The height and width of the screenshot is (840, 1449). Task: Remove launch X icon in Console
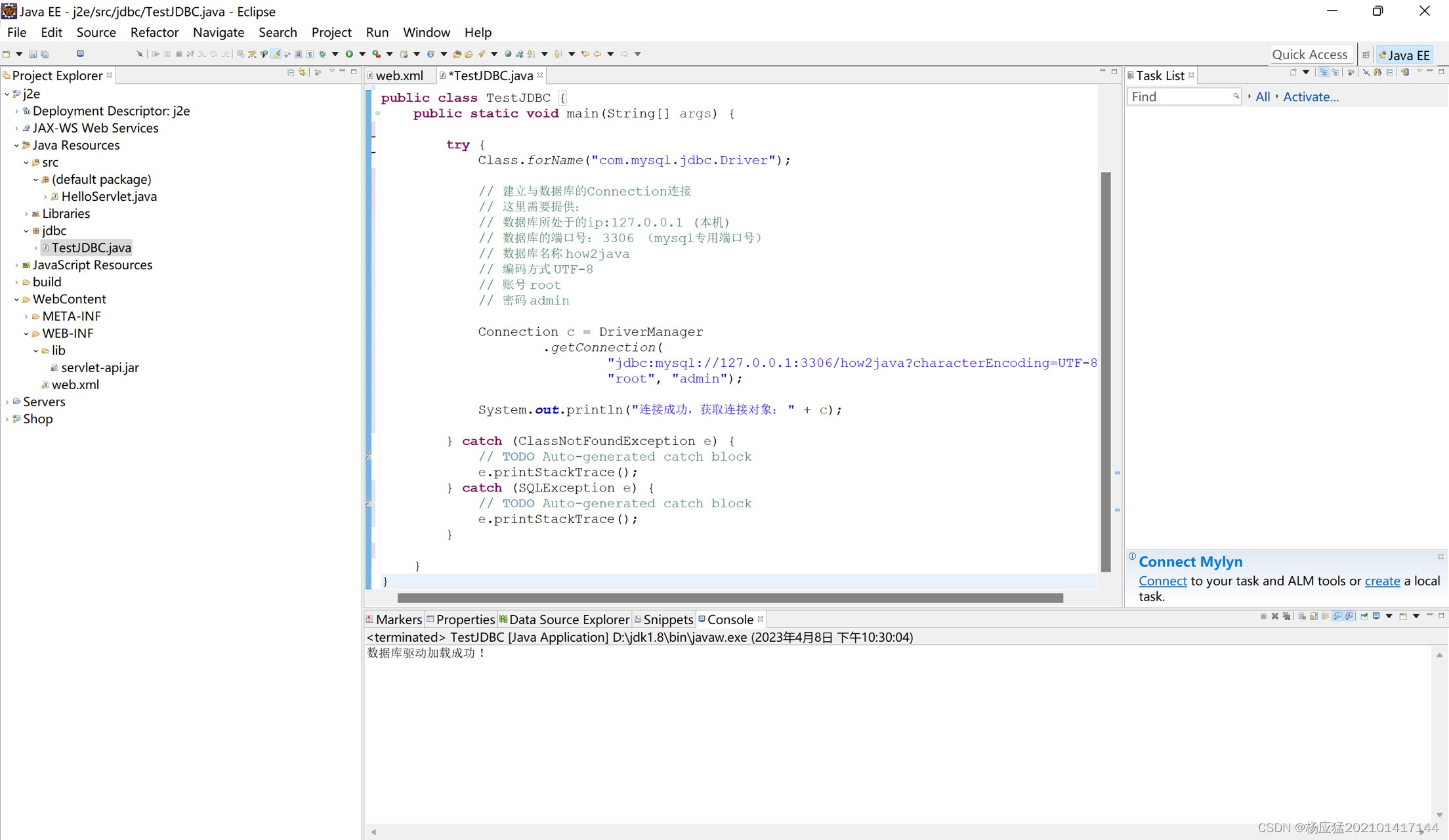(1275, 616)
